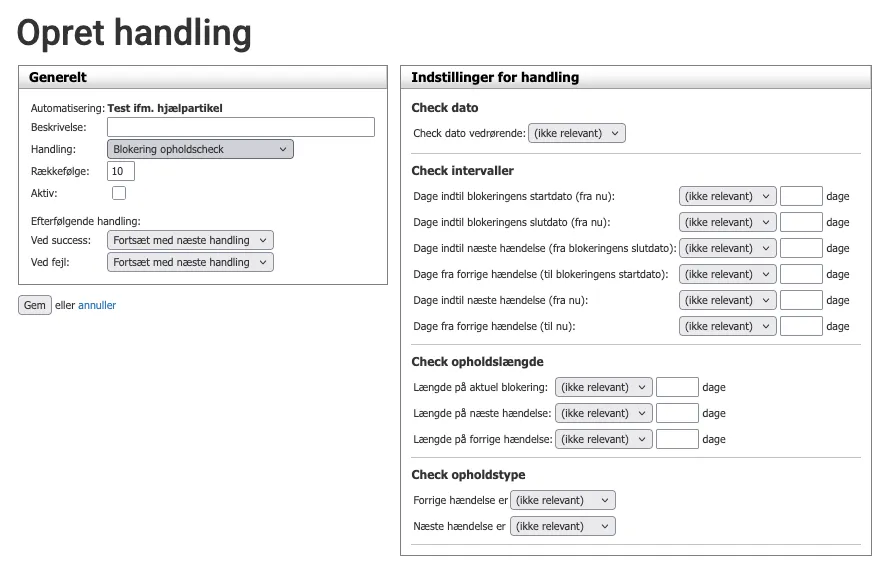Click days field for blokeringens startdato (fra nu)
This screenshot has height=564, width=878.
point(801,196)
